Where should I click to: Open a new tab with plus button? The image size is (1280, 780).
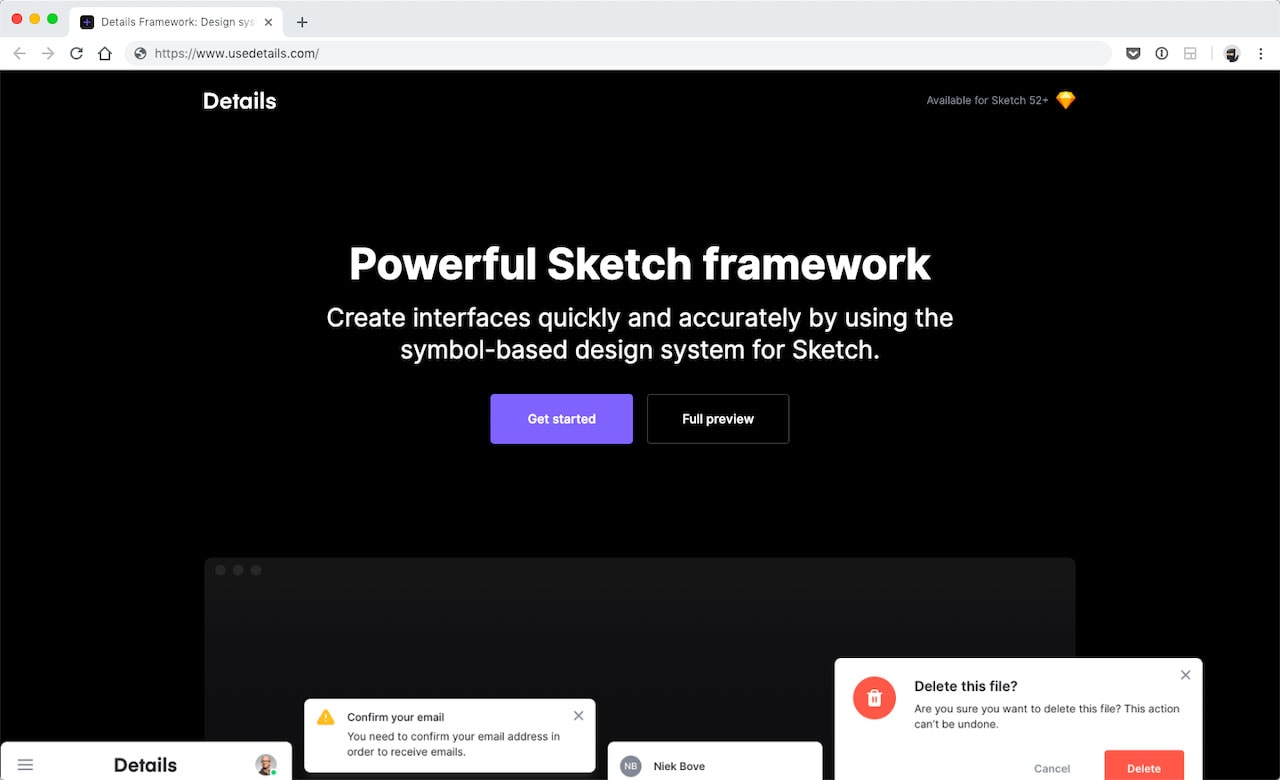click(302, 22)
